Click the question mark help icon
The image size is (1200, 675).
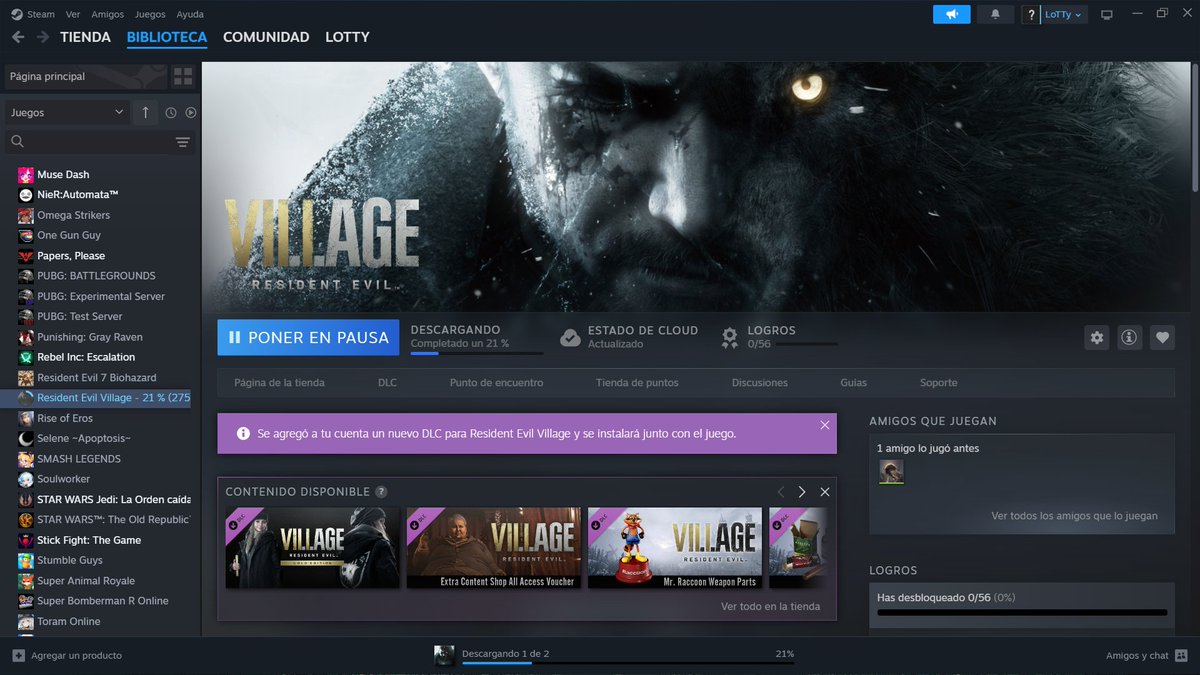pos(1032,15)
